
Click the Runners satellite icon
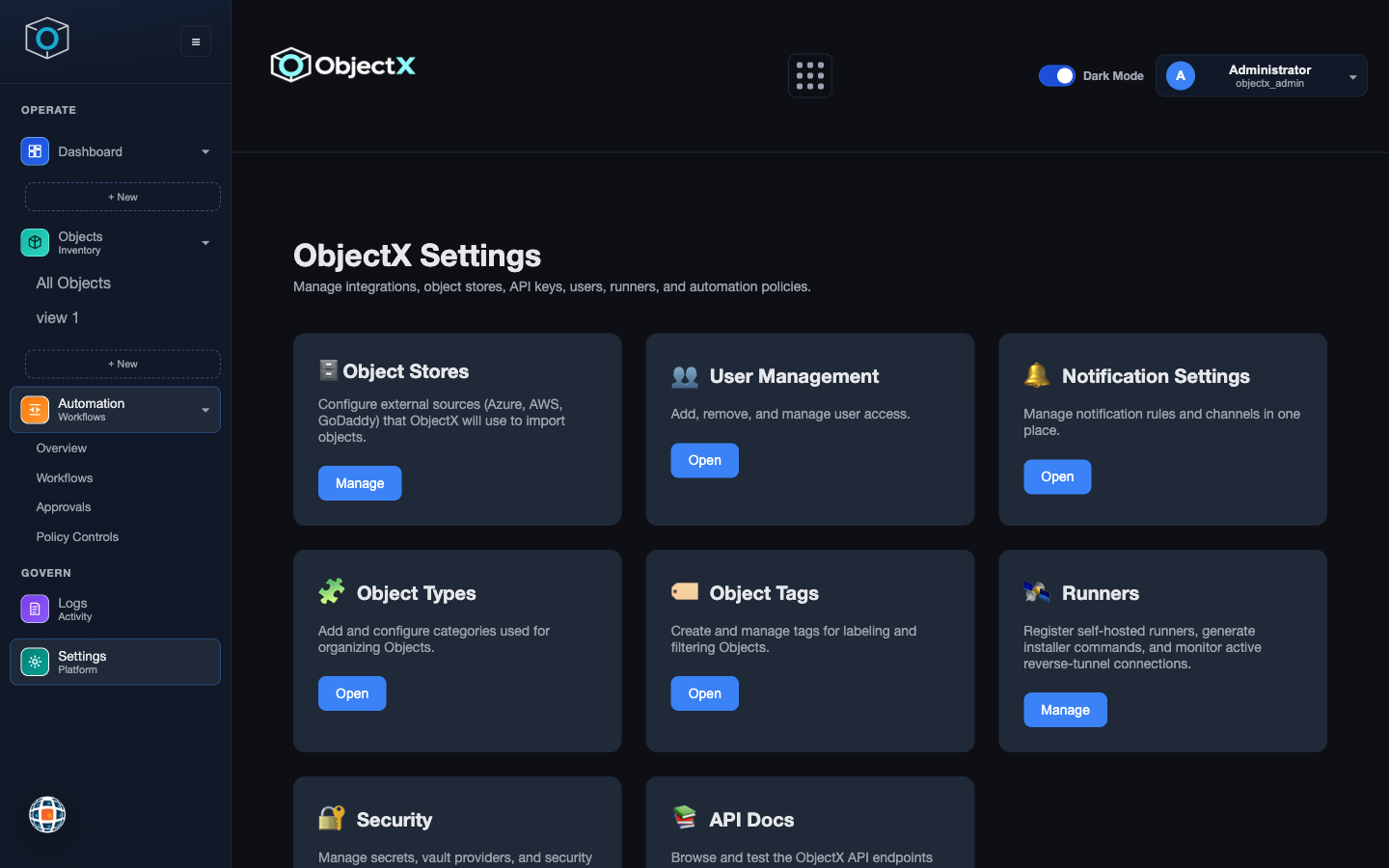[1037, 591]
